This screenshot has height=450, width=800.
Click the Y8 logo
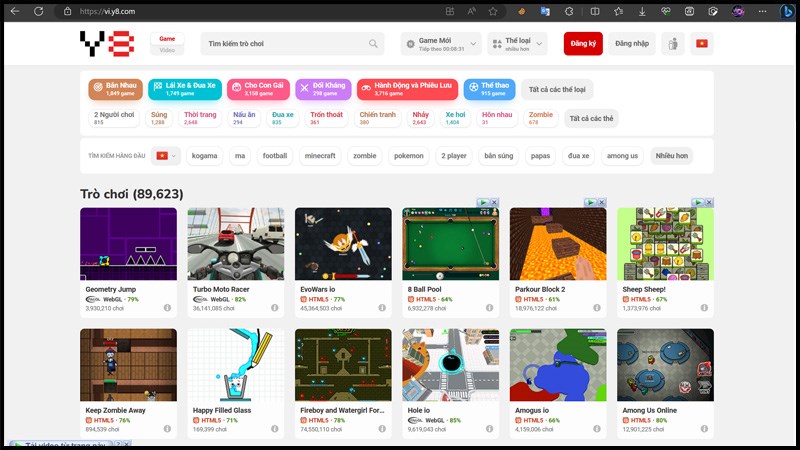[x=106, y=44]
